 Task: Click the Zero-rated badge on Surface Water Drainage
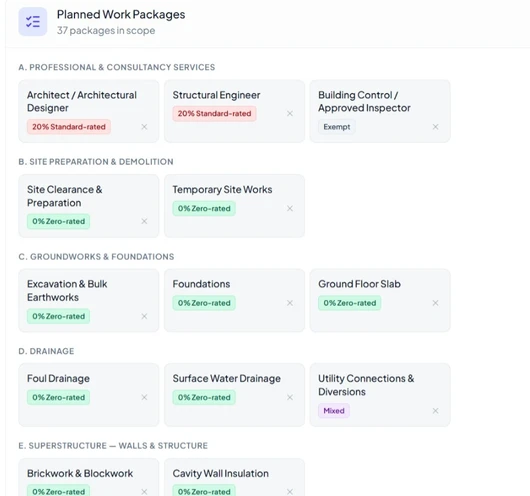pyautogui.click(x=204, y=397)
